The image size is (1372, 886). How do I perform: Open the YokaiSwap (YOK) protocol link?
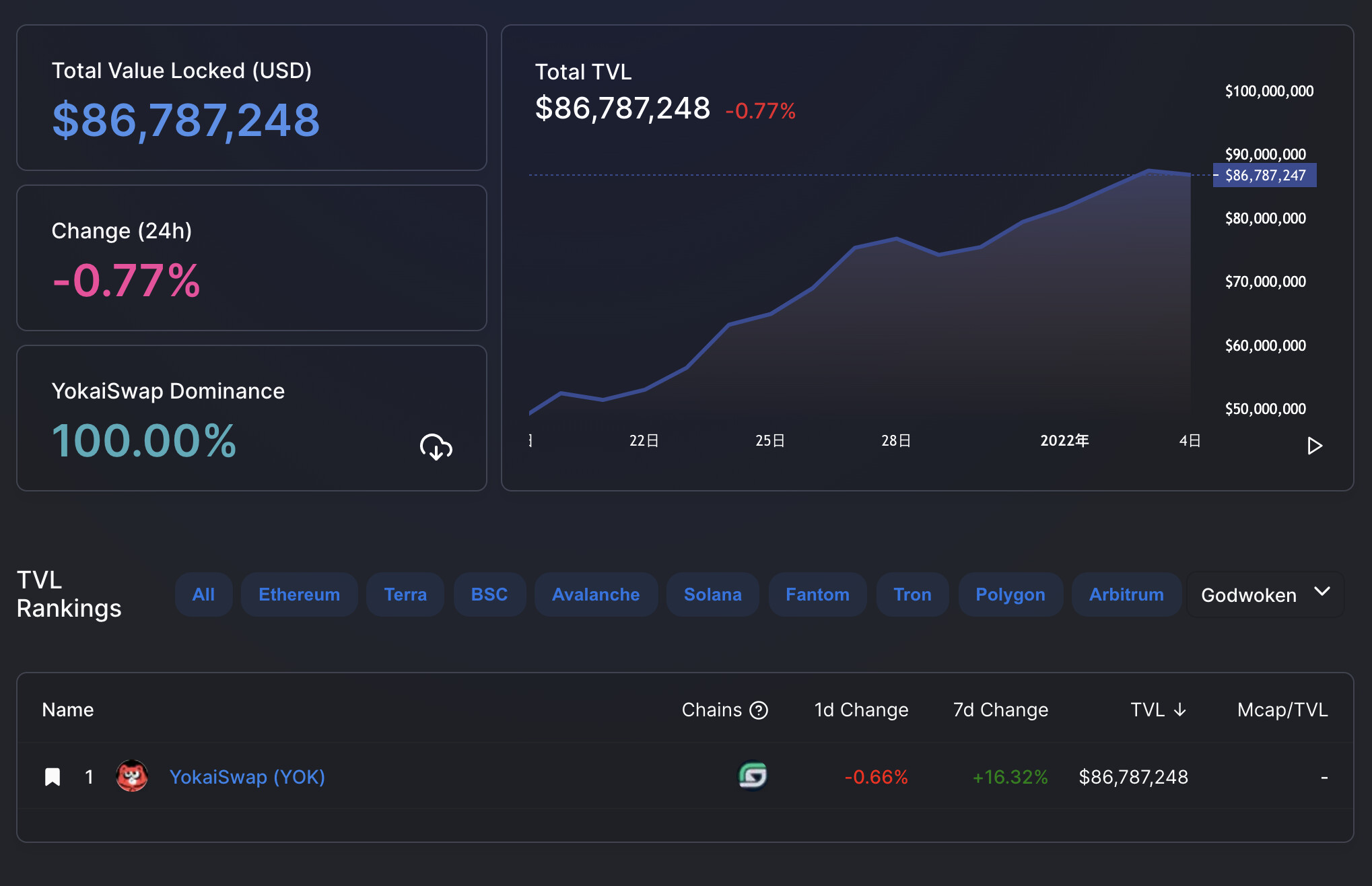coord(247,777)
